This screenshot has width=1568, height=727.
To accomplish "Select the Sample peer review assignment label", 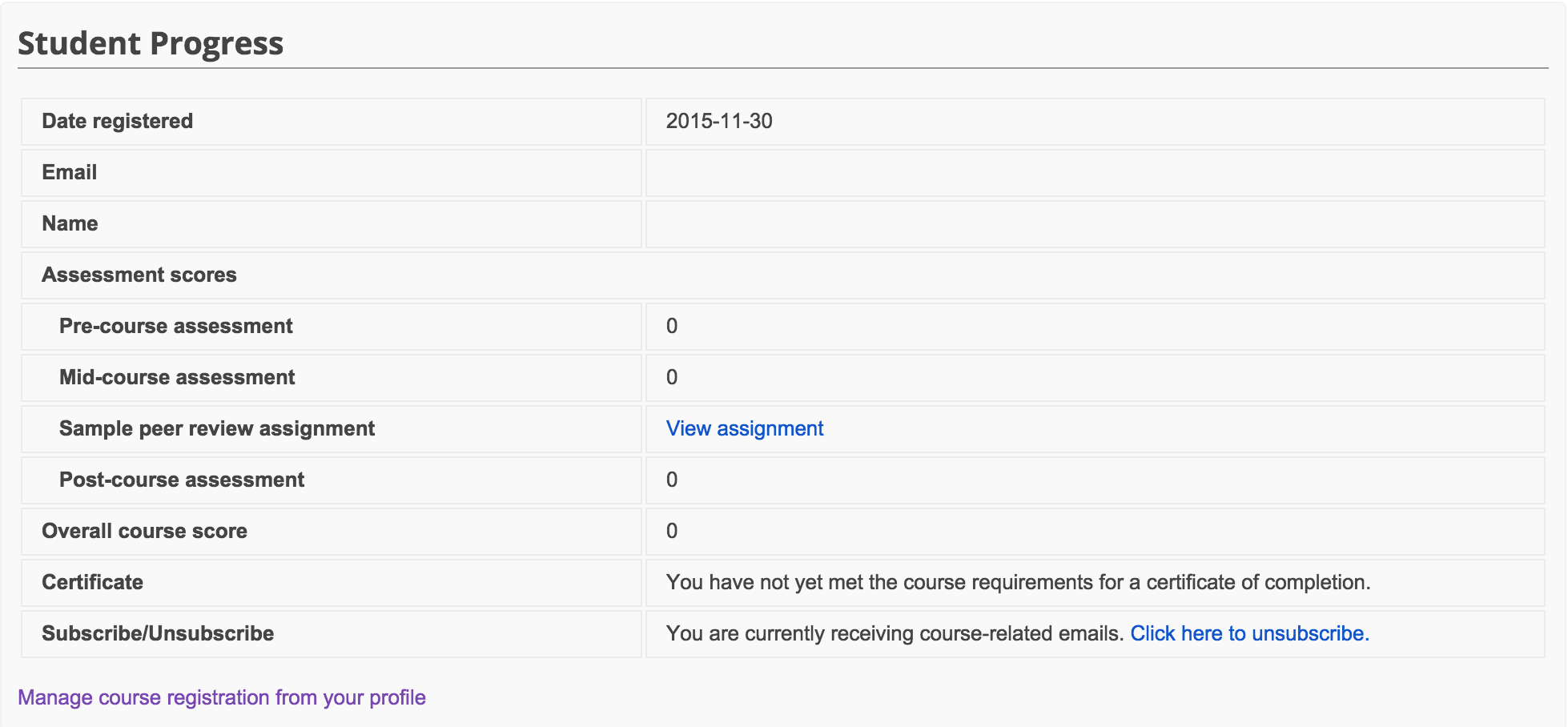I will (217, 429).
